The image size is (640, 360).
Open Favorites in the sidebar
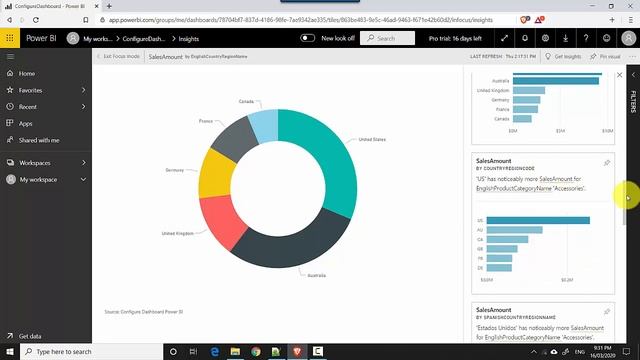tap(30, 90)
